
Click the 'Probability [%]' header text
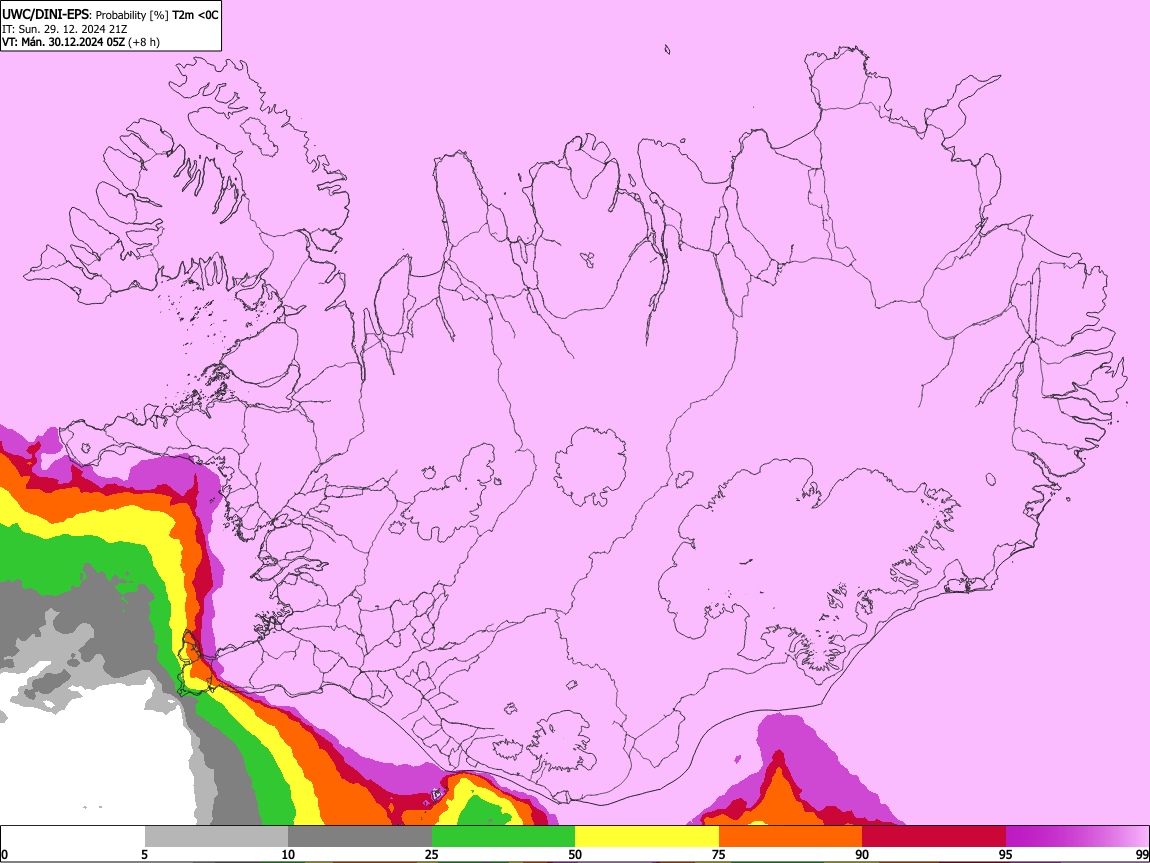point(132,15)
